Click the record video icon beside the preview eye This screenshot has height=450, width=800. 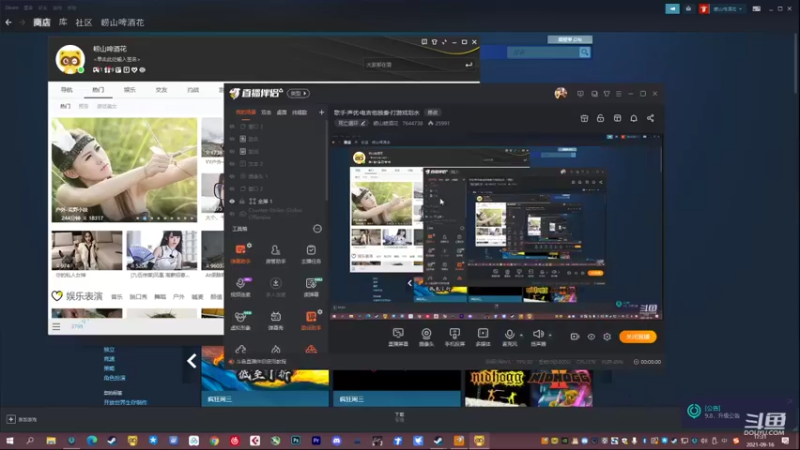click(574, 337)
